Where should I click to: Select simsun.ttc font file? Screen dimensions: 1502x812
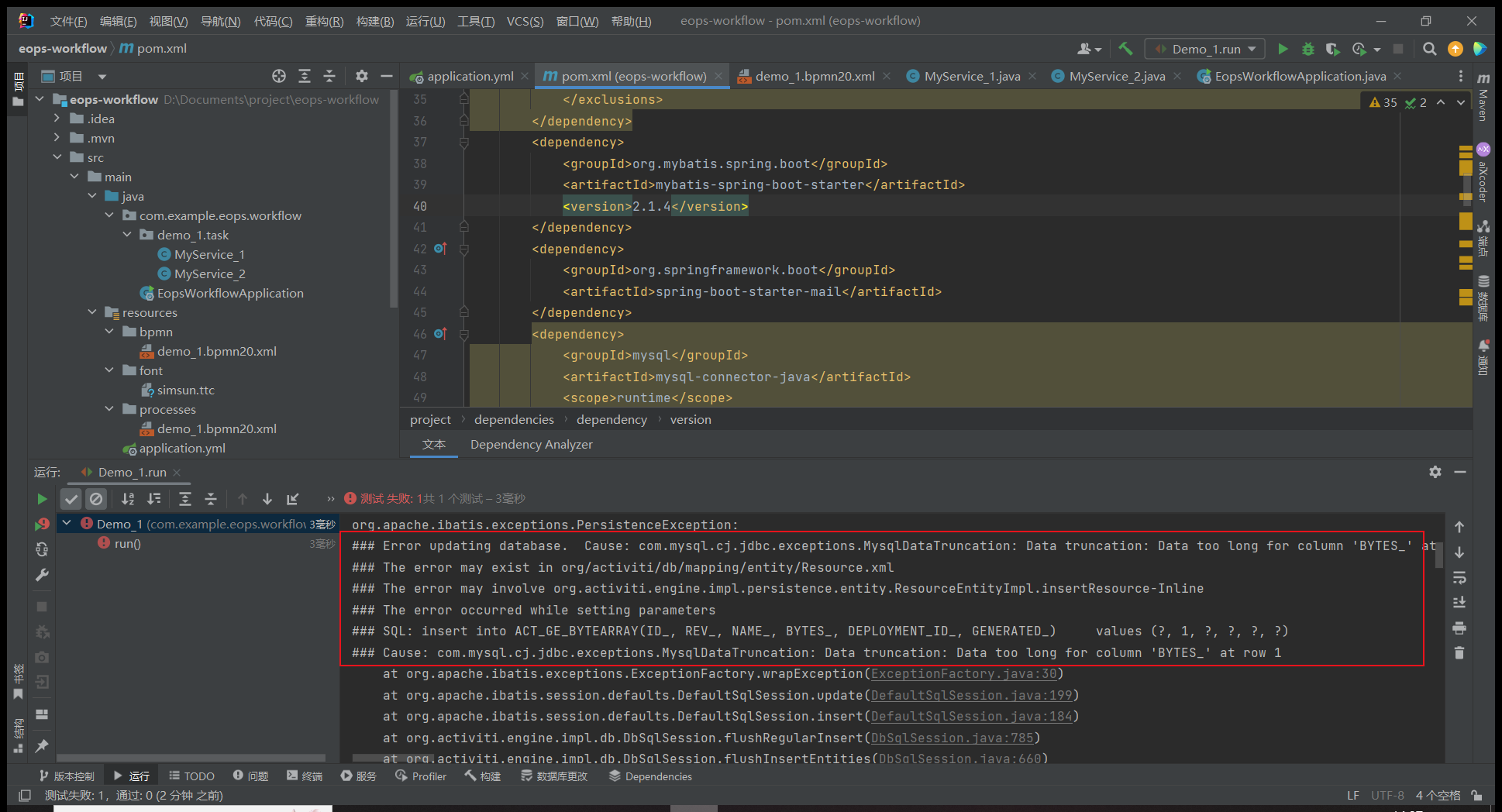tap(177, 390)
